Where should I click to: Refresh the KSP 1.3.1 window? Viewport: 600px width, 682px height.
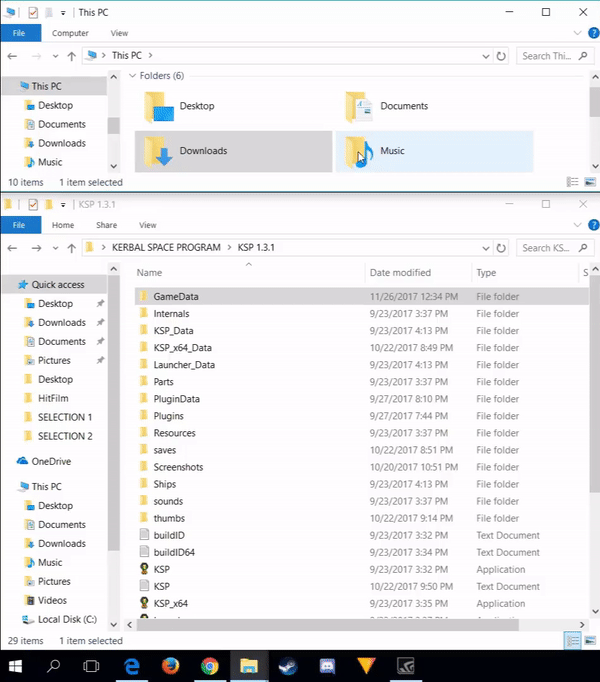pos(501,248)
